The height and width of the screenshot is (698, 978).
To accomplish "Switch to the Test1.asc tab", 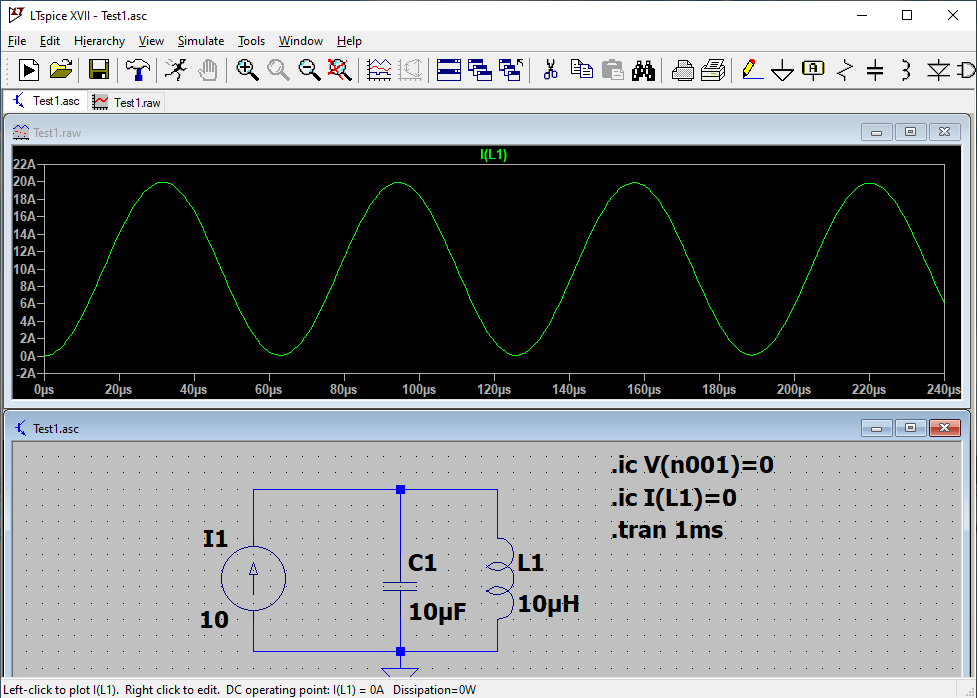I will [x=46, y=101].
